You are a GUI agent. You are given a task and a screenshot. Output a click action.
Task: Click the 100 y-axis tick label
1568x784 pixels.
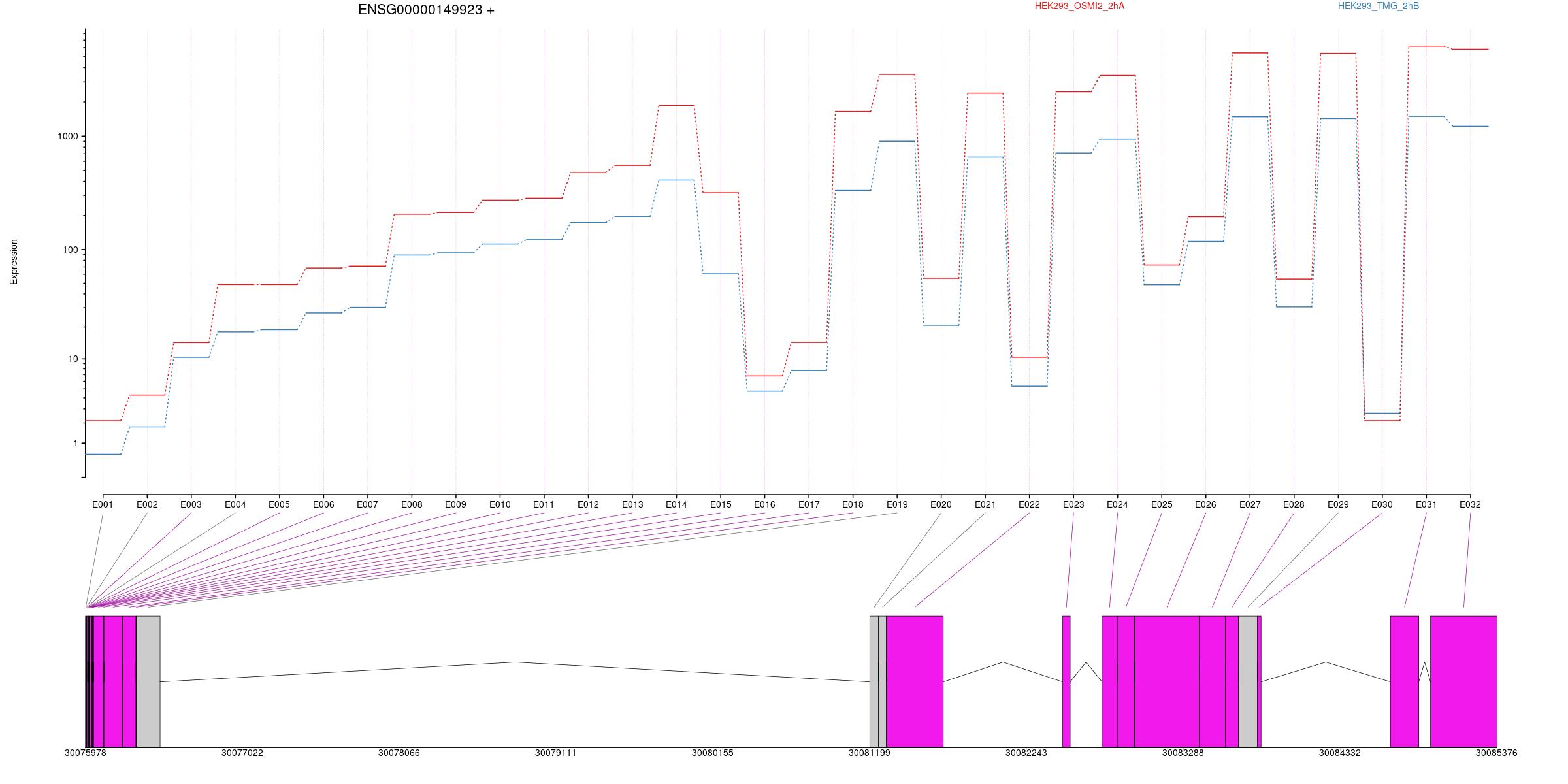point(71,250)
